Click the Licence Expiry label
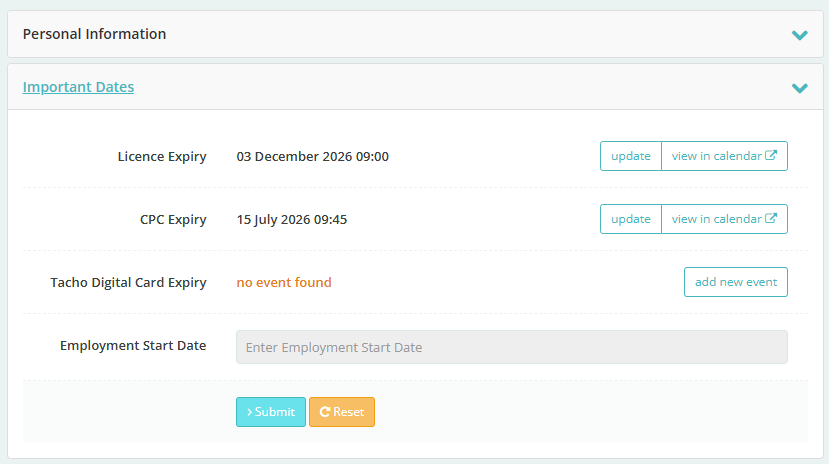The height and width of the screenshot is (464, 829). pyautogui.click(x=162, y=157)
